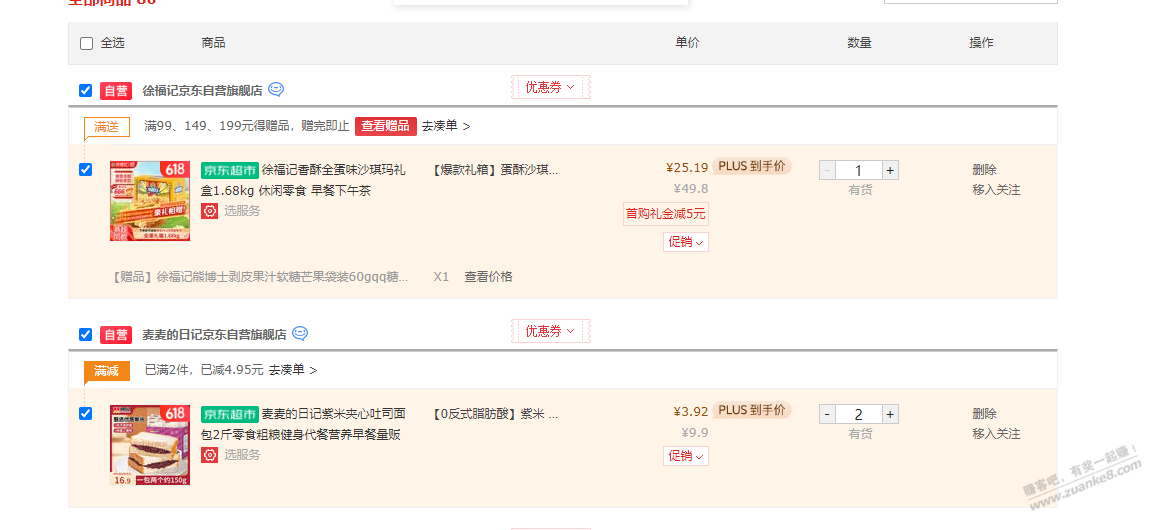1166x530 pixels.
Task: Click the 选服务 text for 紫米吐司
Action: click(x=242, y=455)
